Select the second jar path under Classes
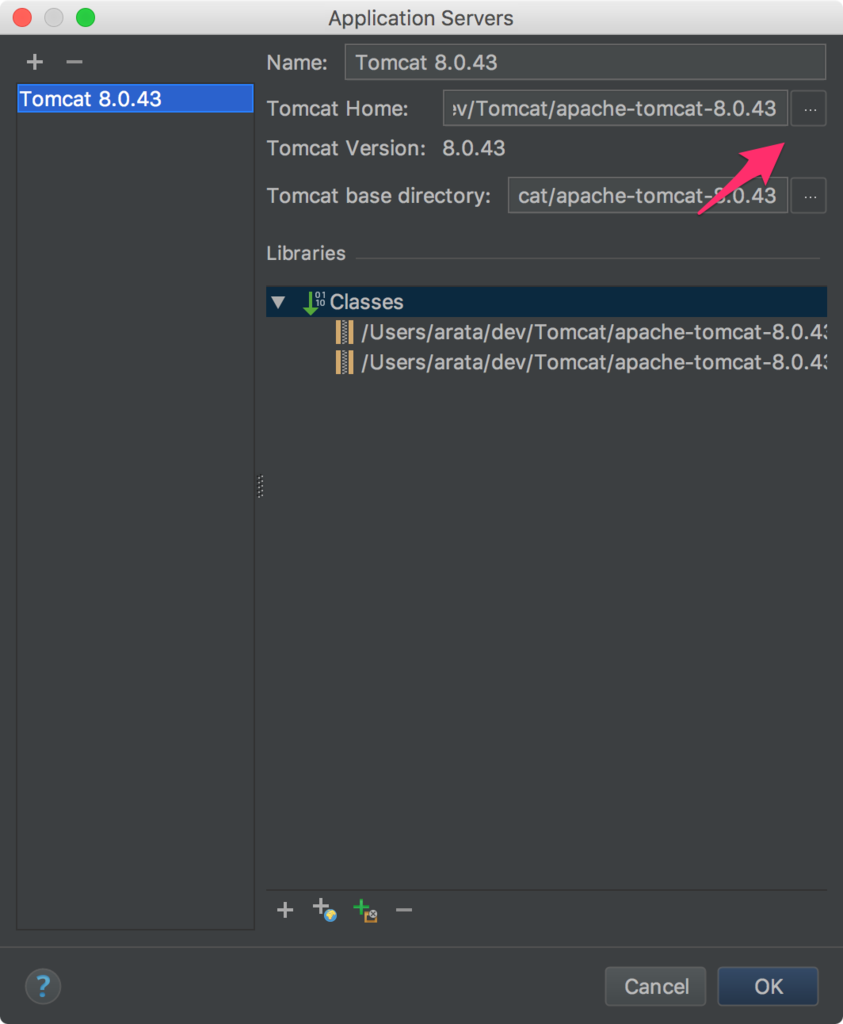The width and height of the screenshot is (843, 1024). tap(581, 362)
